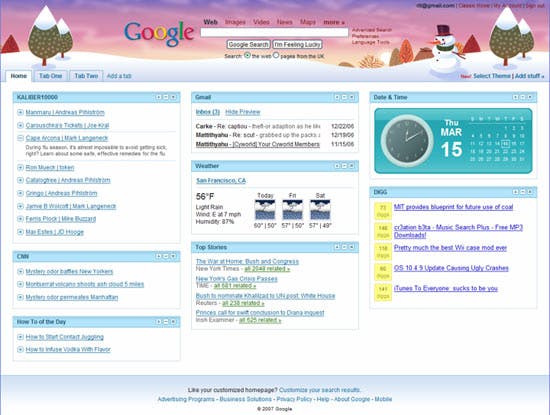This screenshot has width=550, height=415.
Task: Close the Date & Time widget
Action: (x=530, y=97)
